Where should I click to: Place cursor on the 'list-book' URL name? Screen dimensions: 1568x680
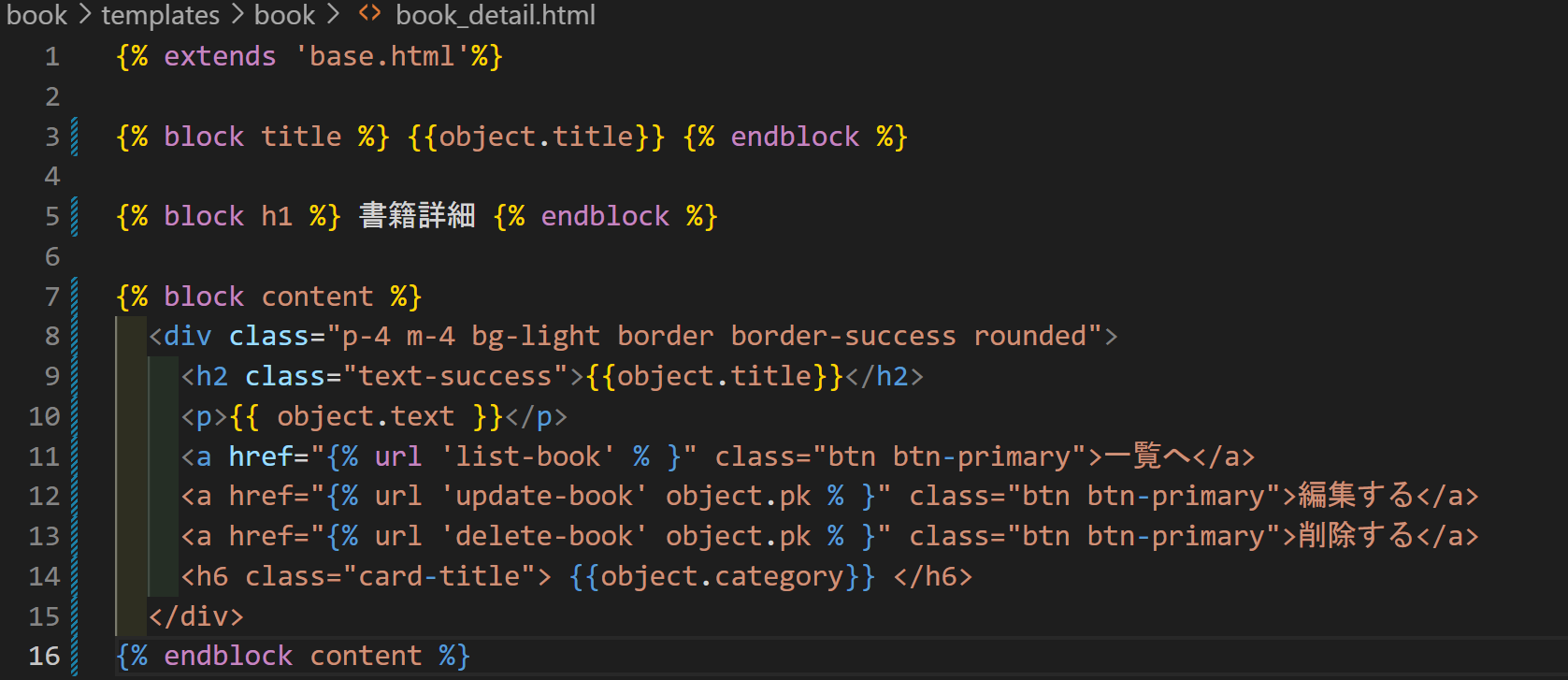click(528, 457)
